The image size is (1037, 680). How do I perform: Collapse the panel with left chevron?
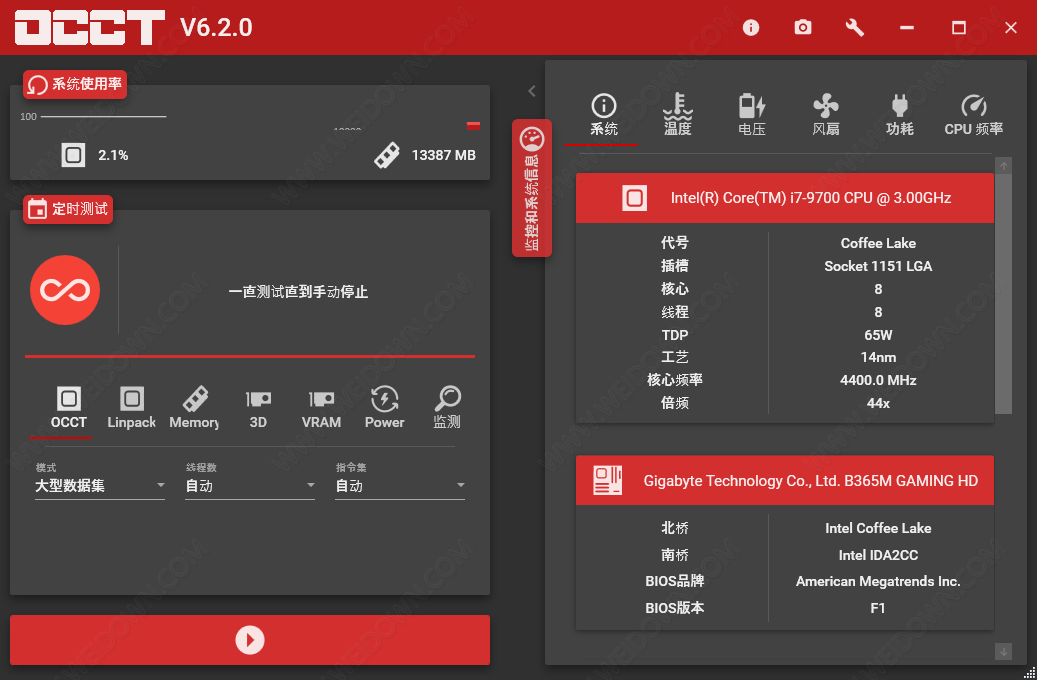pyautogui.click(x=532, y=91)
